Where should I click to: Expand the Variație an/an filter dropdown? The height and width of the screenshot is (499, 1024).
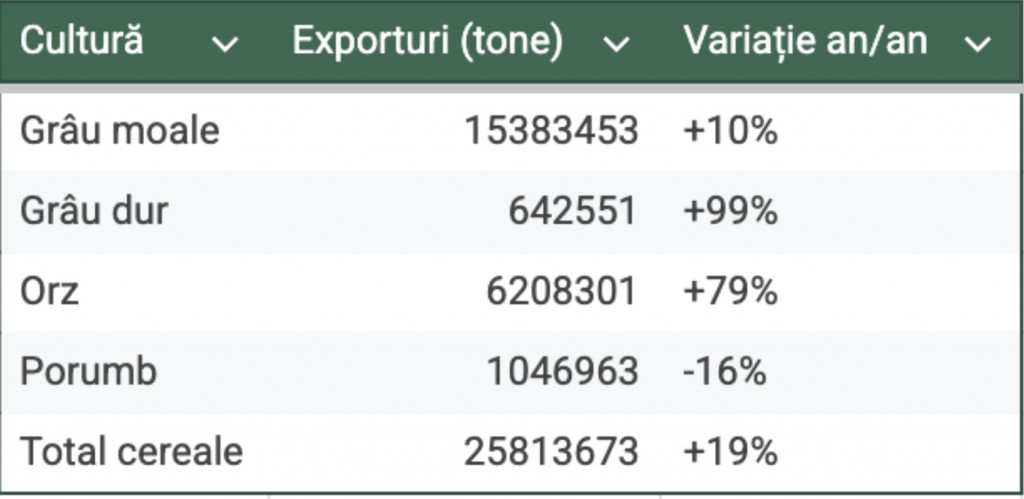coord(977,44)
